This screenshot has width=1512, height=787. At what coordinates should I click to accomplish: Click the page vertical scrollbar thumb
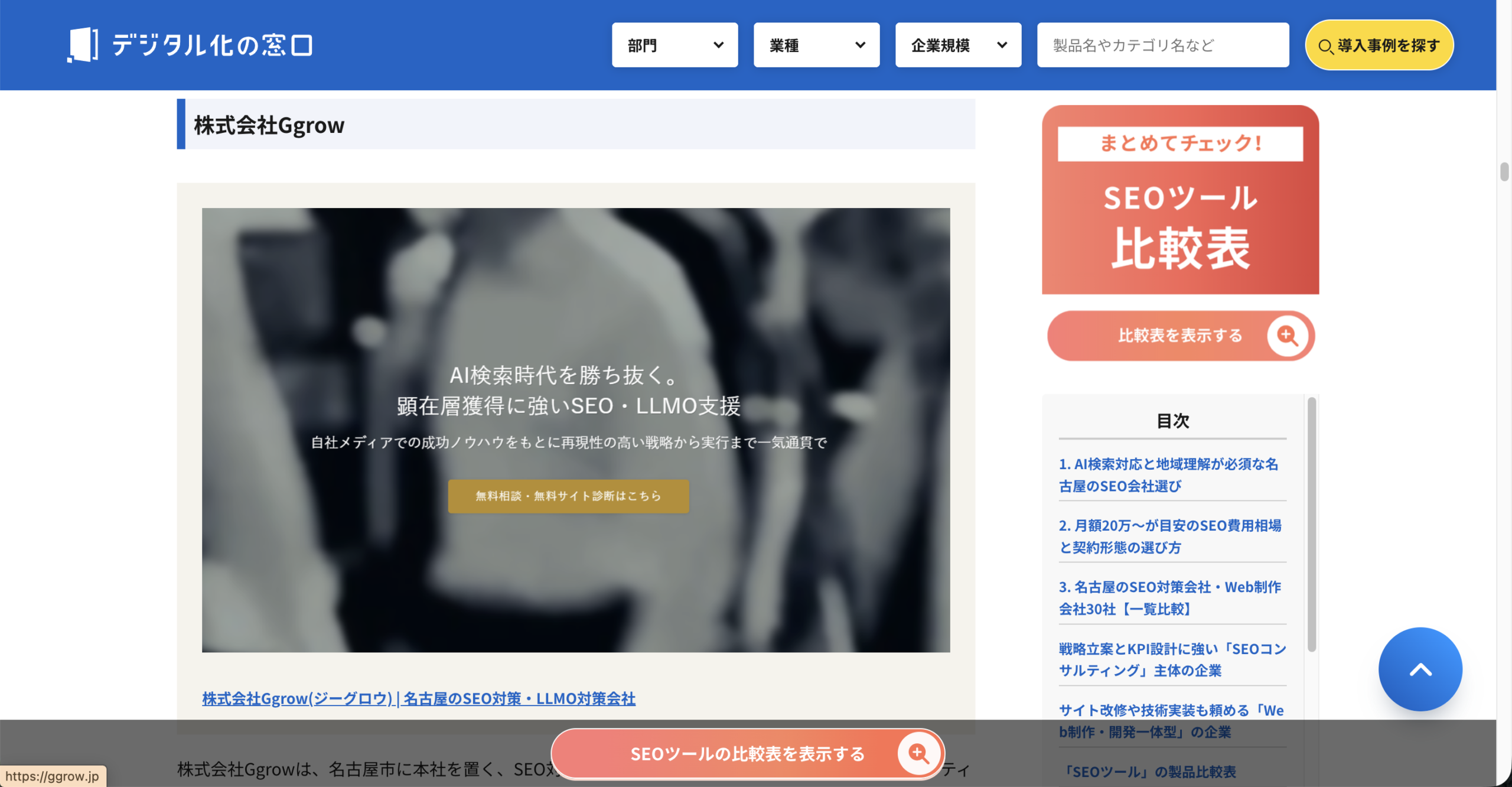click(1504, 171)
